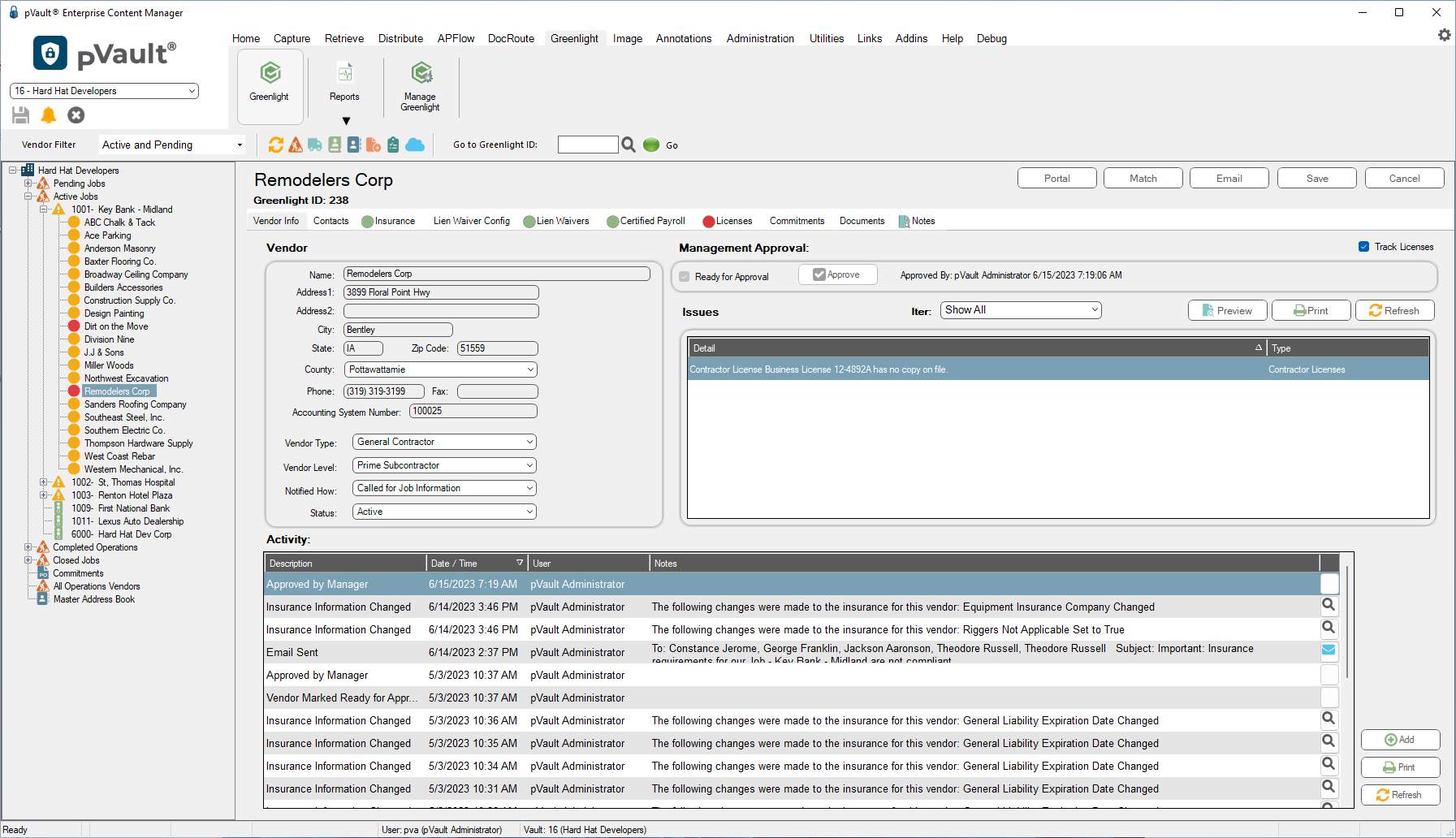Click the orange refresh arrows toolbar icon
The width and height of the screenshot is (1456, 838).
pyautogui.click(x=276, y=145)
